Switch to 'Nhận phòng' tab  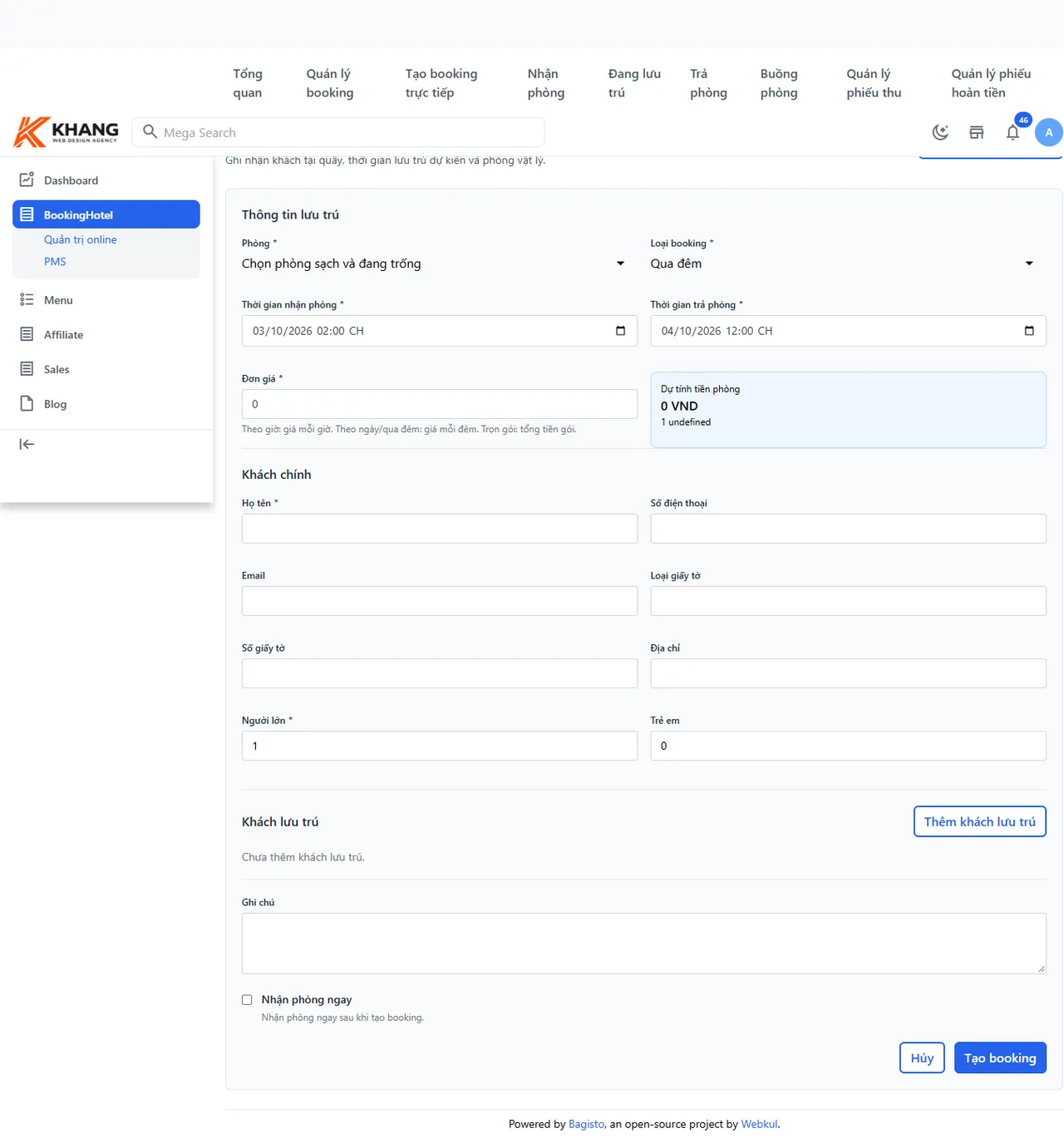[546, 83]
